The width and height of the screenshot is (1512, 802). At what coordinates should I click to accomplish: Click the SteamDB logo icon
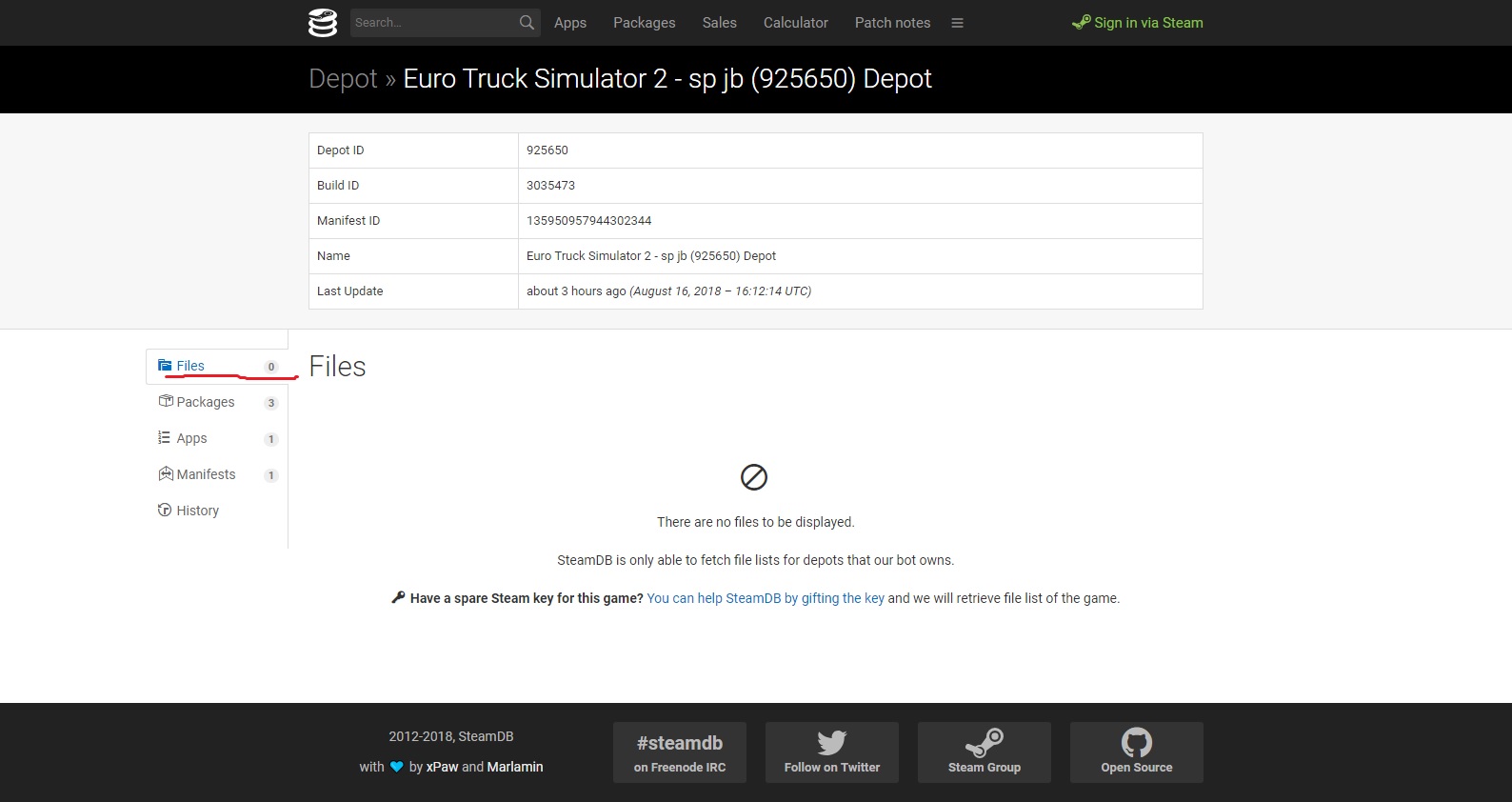323,23
